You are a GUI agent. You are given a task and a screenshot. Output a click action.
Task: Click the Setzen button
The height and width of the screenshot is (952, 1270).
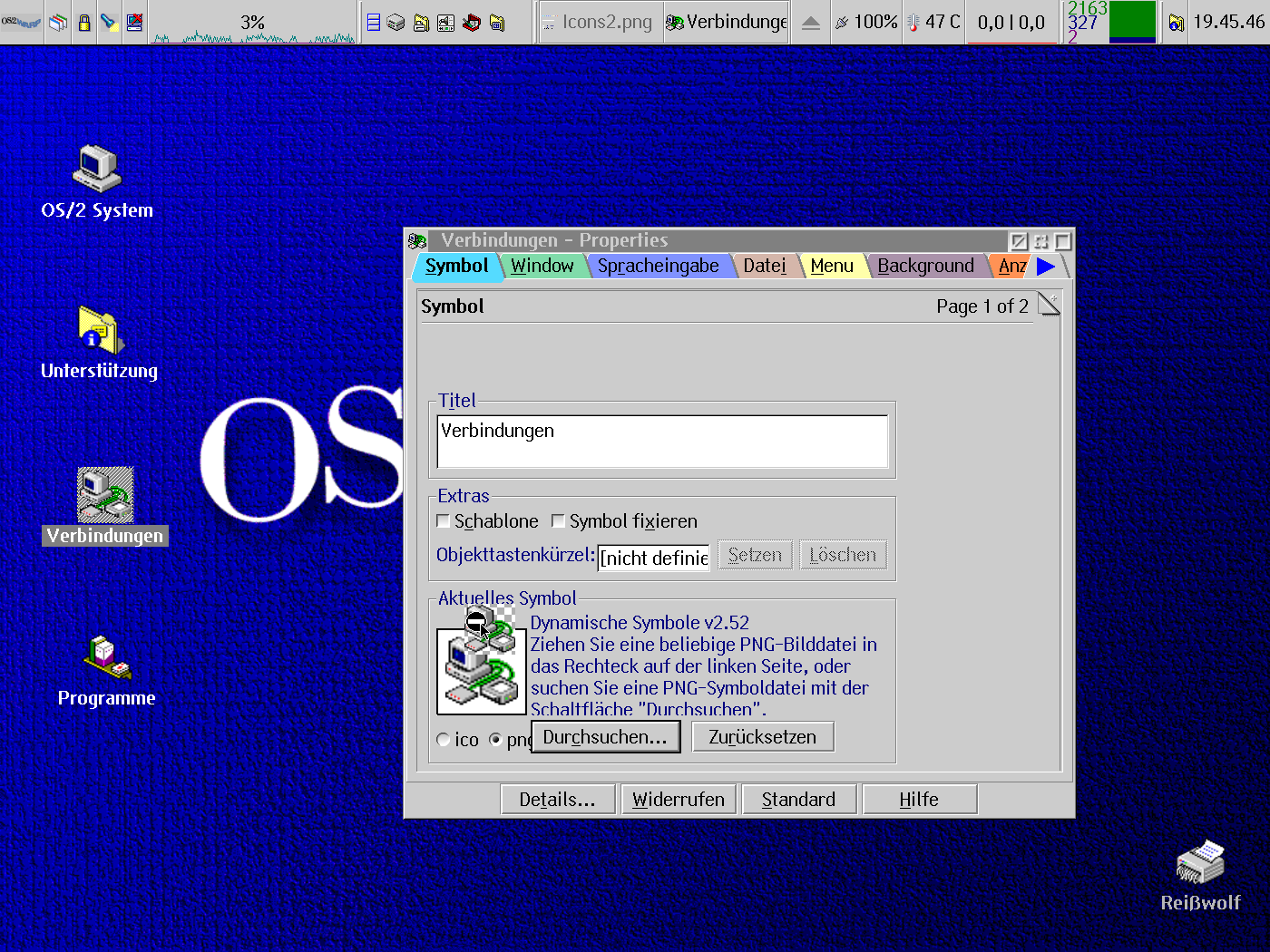coord(755,555)
